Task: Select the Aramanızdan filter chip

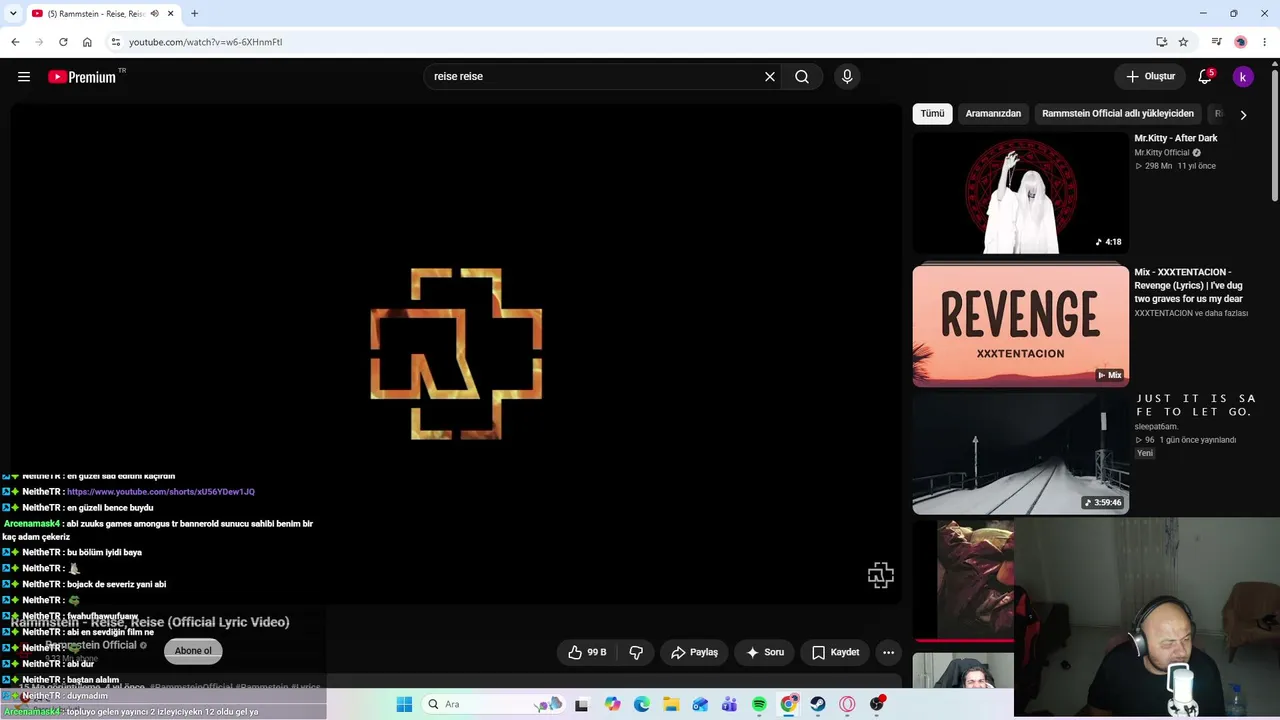Action: [x=993, y=114]
